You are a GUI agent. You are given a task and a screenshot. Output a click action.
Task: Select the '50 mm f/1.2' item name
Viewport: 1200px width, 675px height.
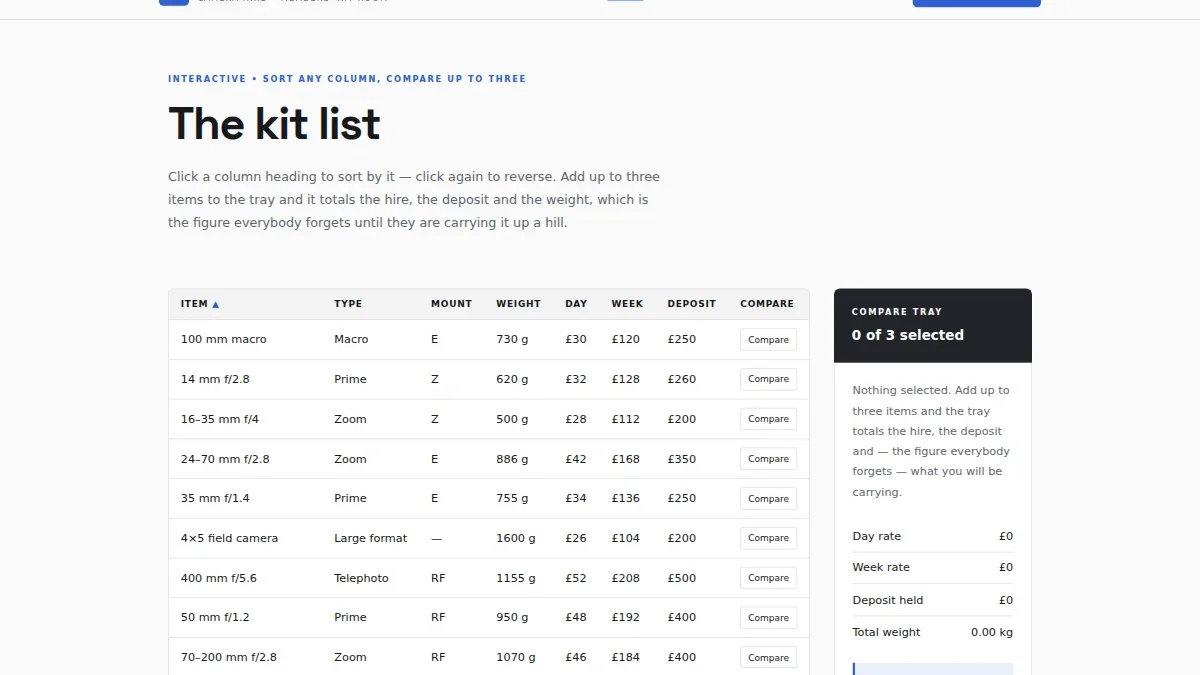tap(215, 618)
